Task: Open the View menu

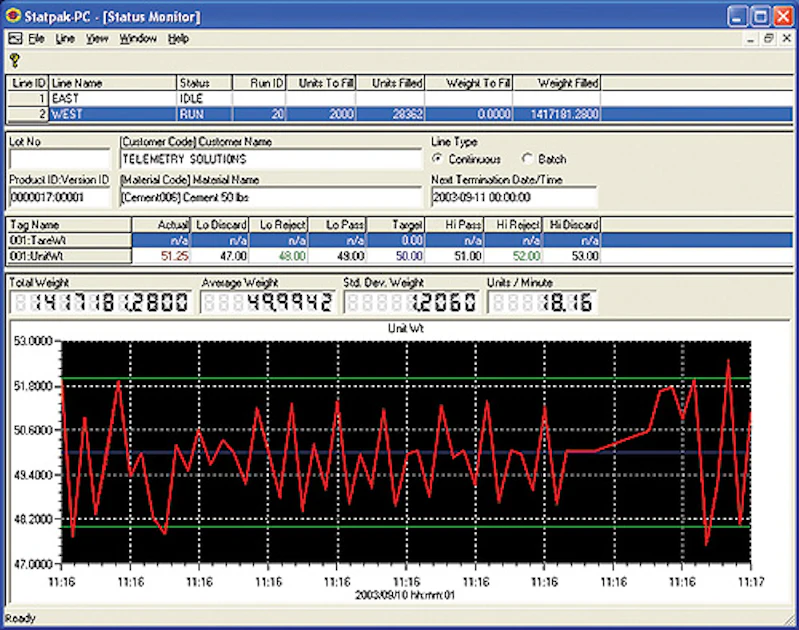Action: pyautogui.click(x=97, y=38)
